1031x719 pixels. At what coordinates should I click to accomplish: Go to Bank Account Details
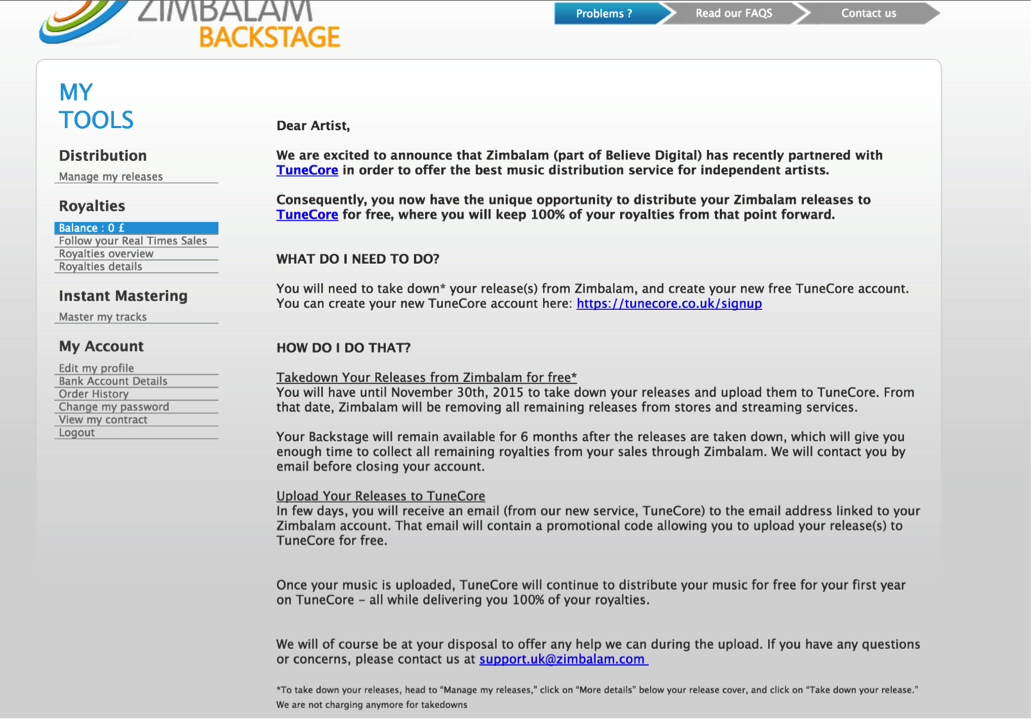(x=113, y=381)
